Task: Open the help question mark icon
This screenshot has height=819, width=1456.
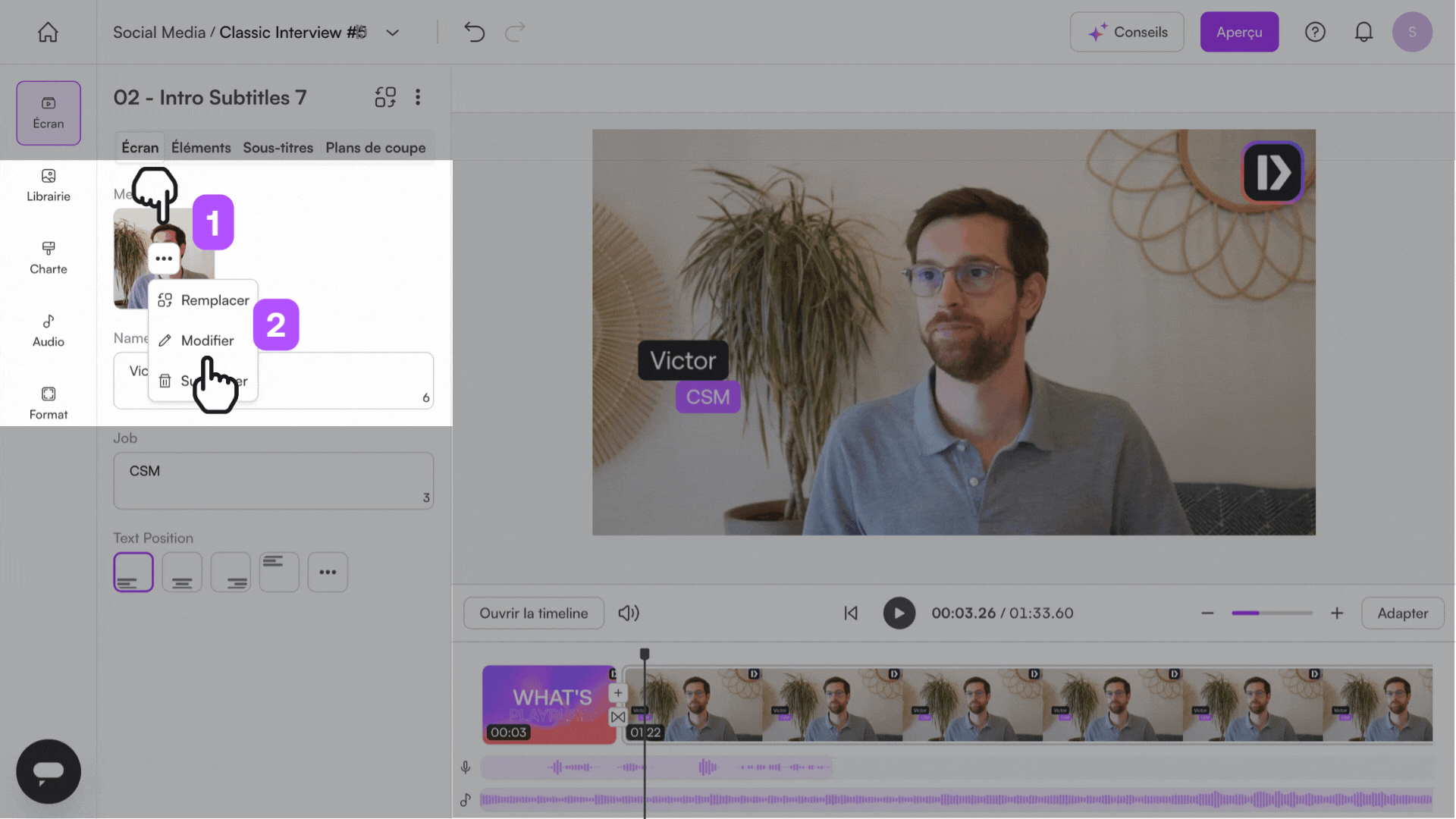Action: [x=1314, y=32]
